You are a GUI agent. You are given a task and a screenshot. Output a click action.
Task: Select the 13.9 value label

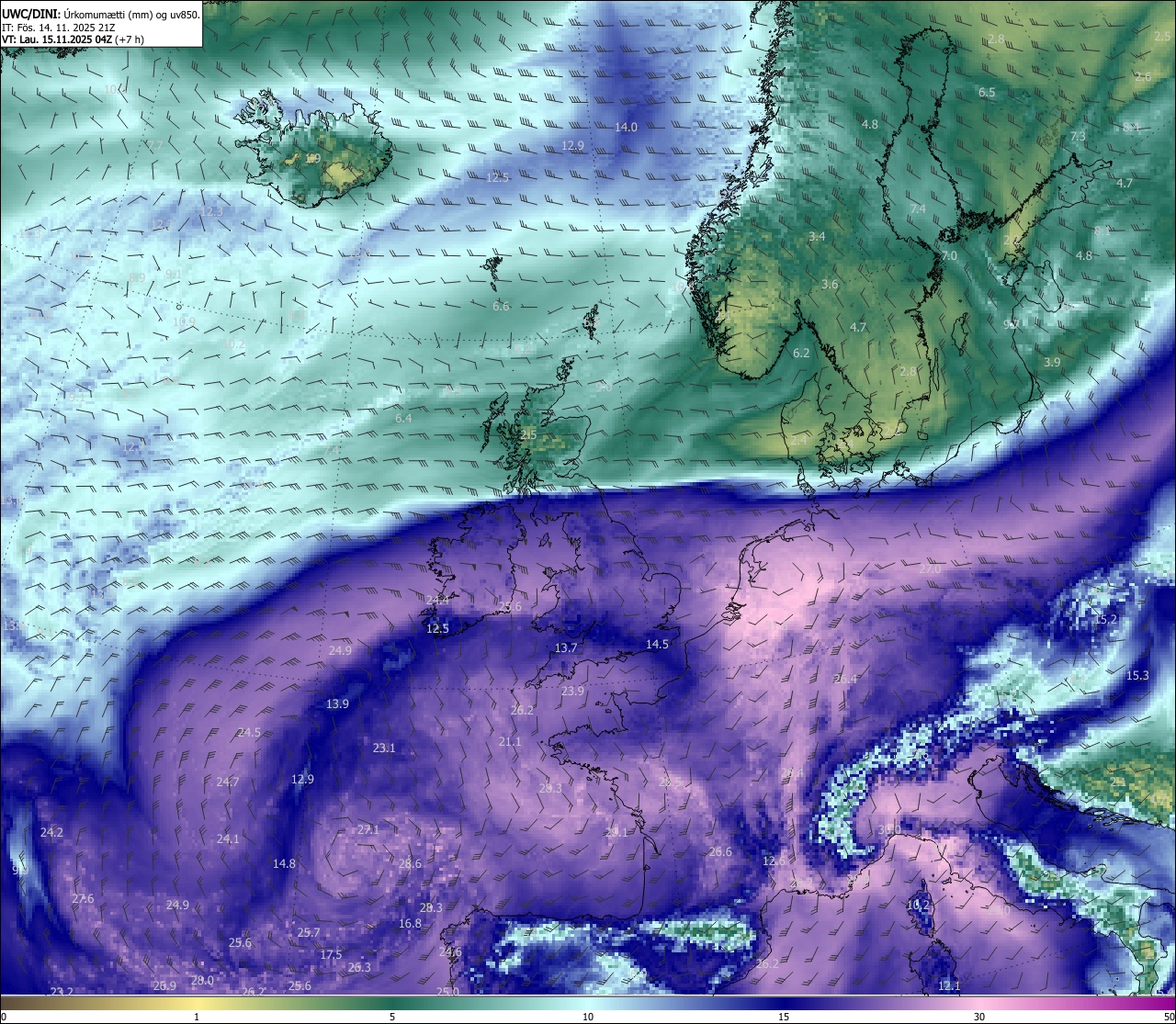tap(337, 704)
